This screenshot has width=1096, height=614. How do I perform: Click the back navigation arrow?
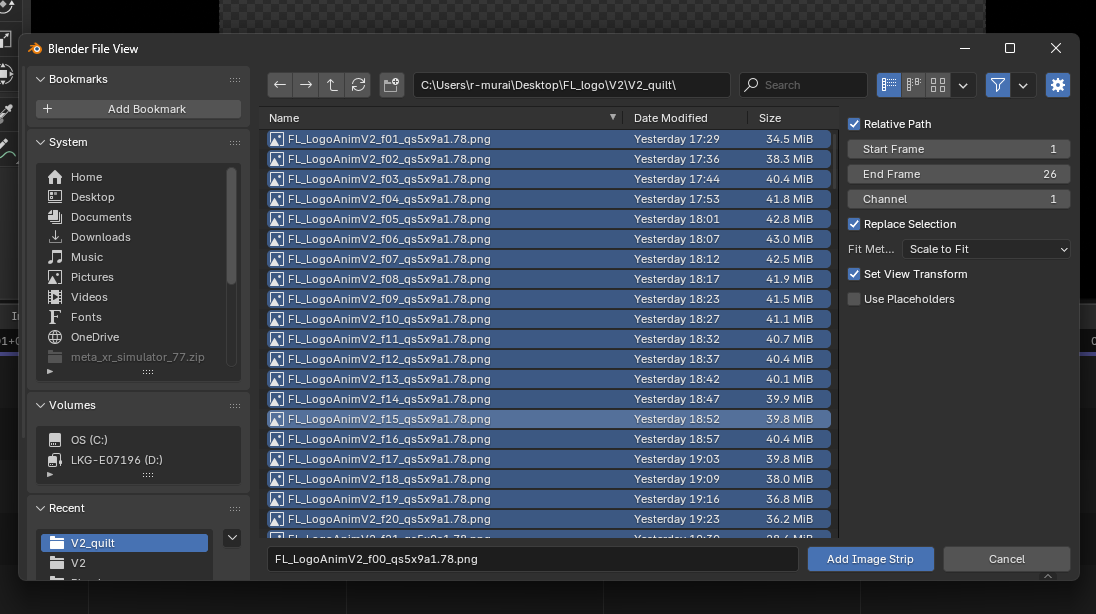[280, 85]
